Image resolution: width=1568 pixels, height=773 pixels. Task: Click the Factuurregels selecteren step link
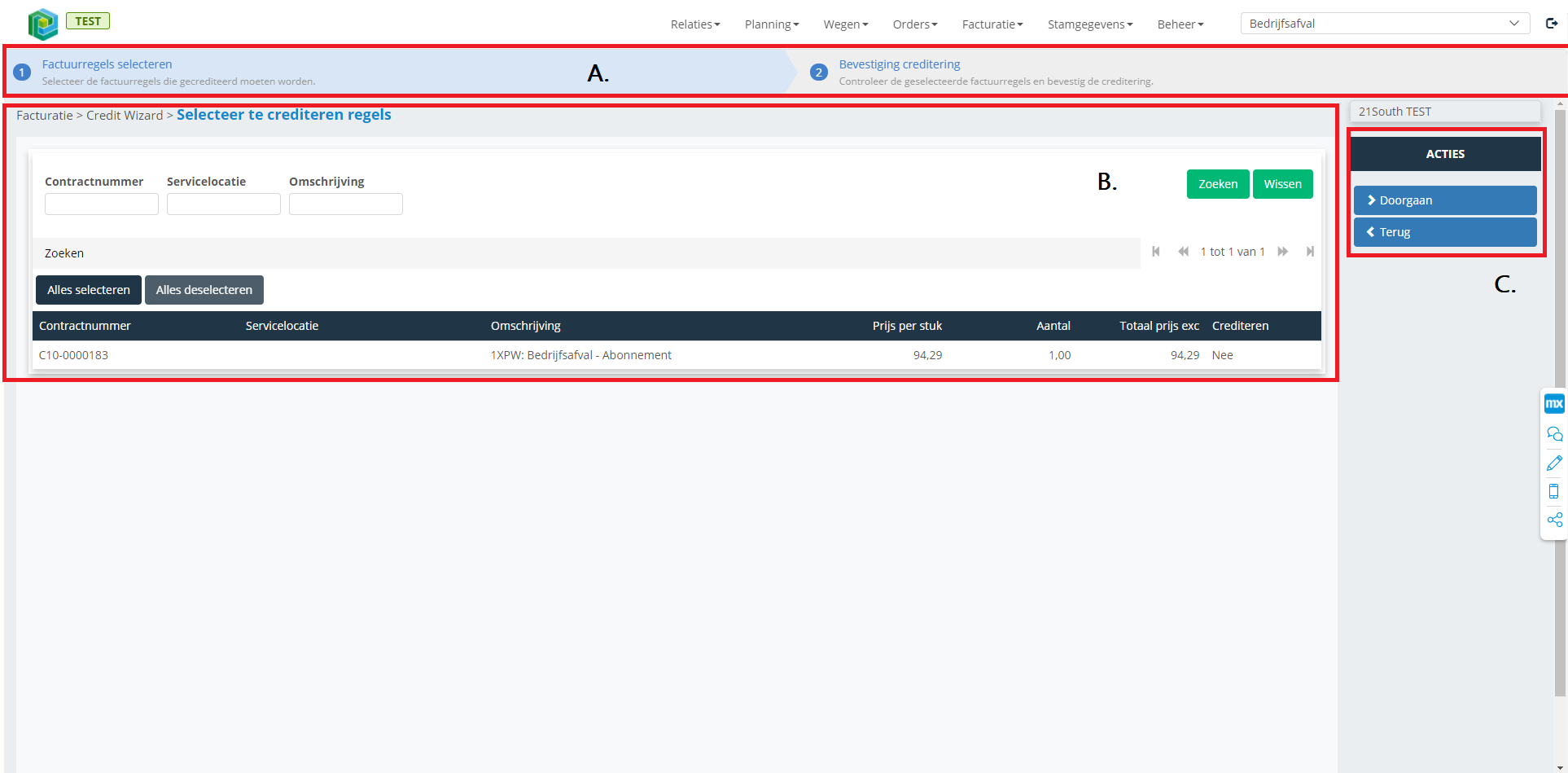(107, 64)
